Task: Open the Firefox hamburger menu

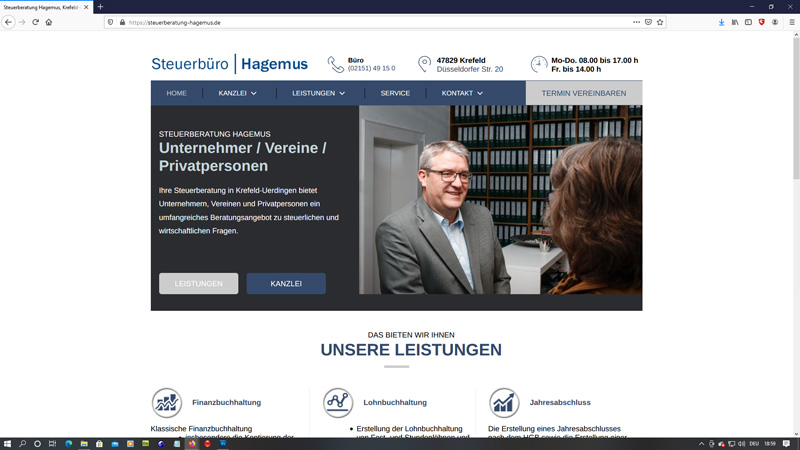Action: pos(792,22)
